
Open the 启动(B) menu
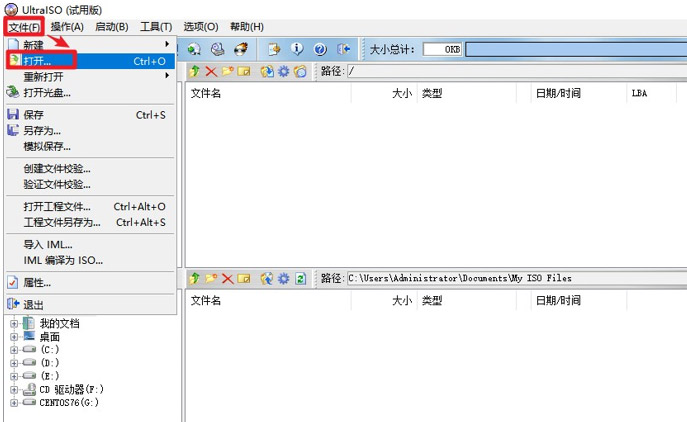pos(112,27)
